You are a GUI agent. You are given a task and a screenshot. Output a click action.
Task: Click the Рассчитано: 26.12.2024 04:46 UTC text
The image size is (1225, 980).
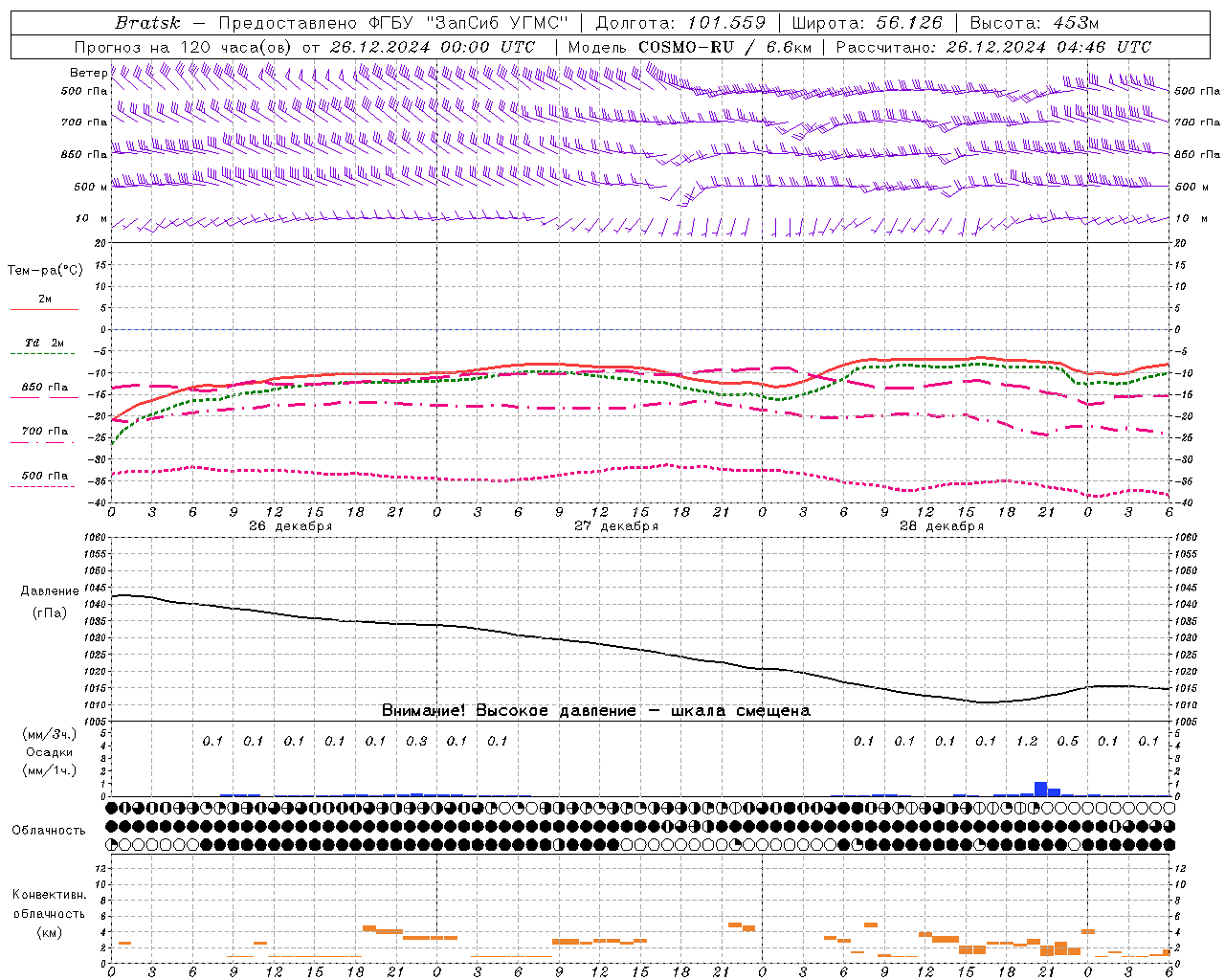pos(993,47)
